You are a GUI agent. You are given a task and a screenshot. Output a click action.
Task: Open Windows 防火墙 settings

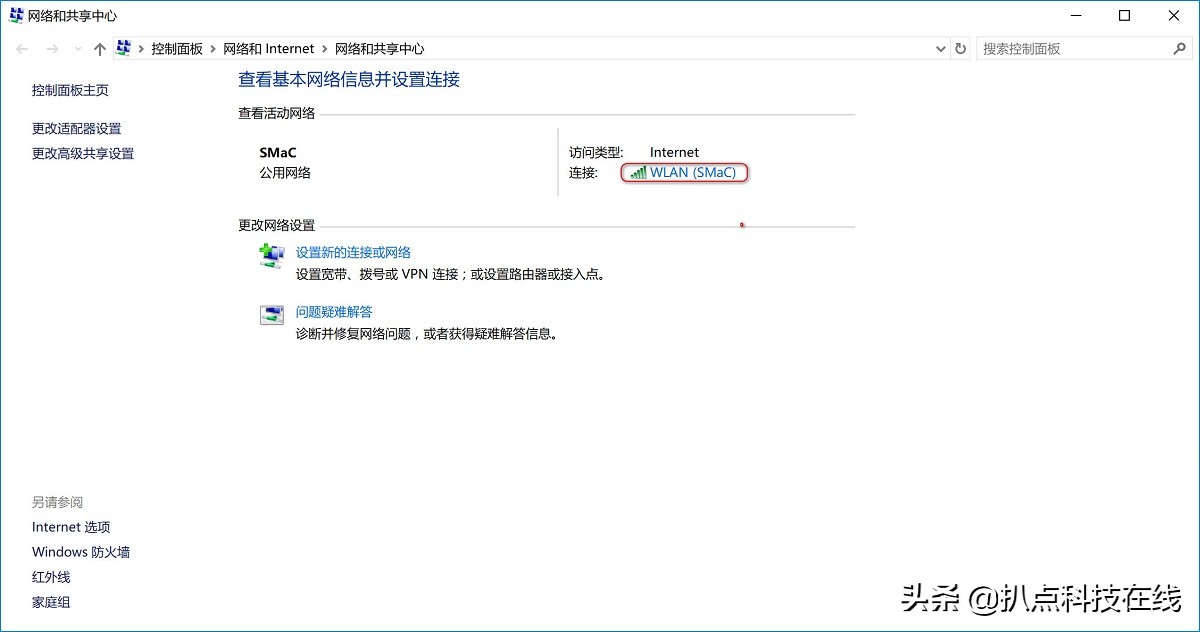81,551
